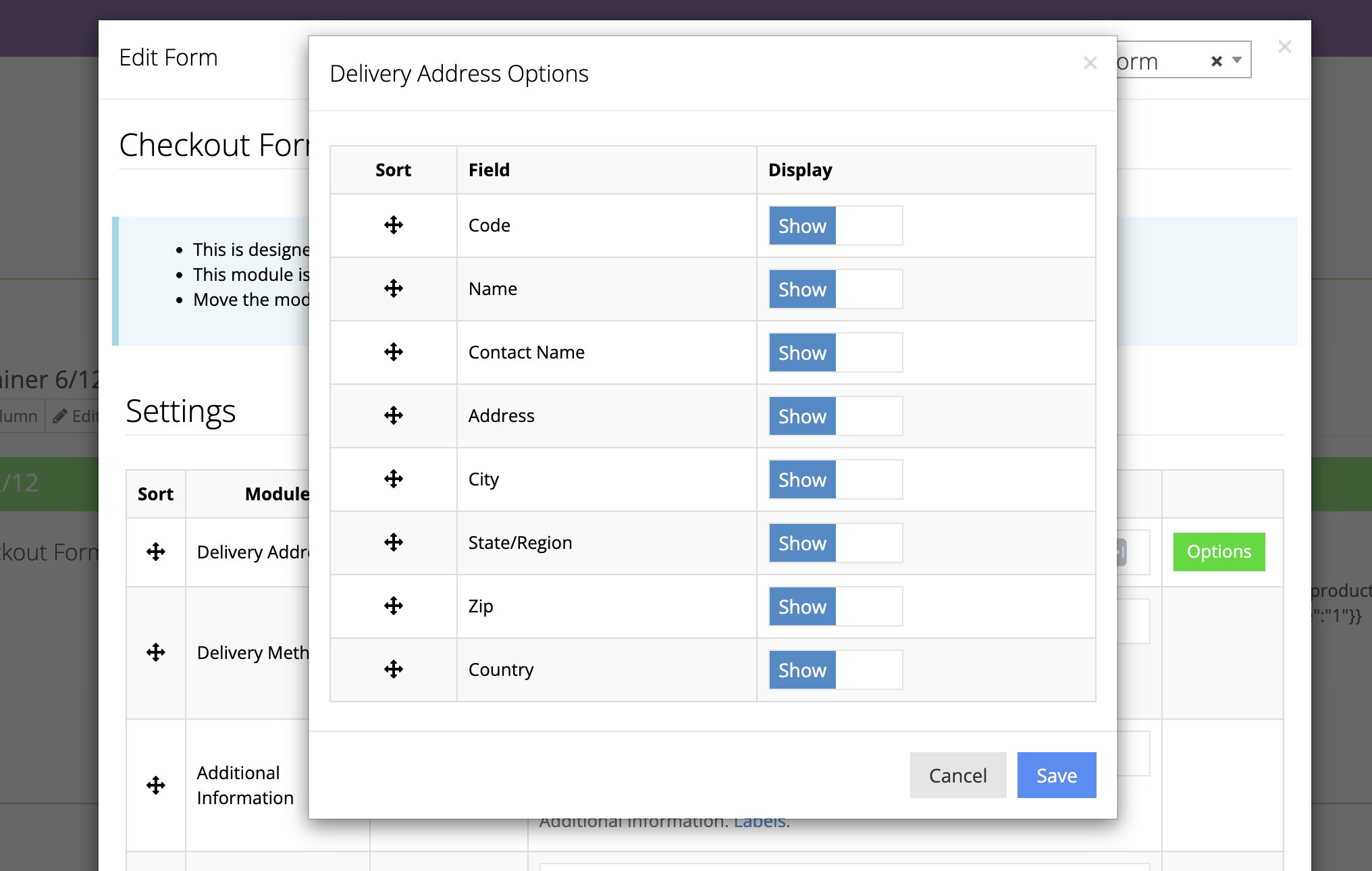Click the drag handle beside Name field

[394, 289]
